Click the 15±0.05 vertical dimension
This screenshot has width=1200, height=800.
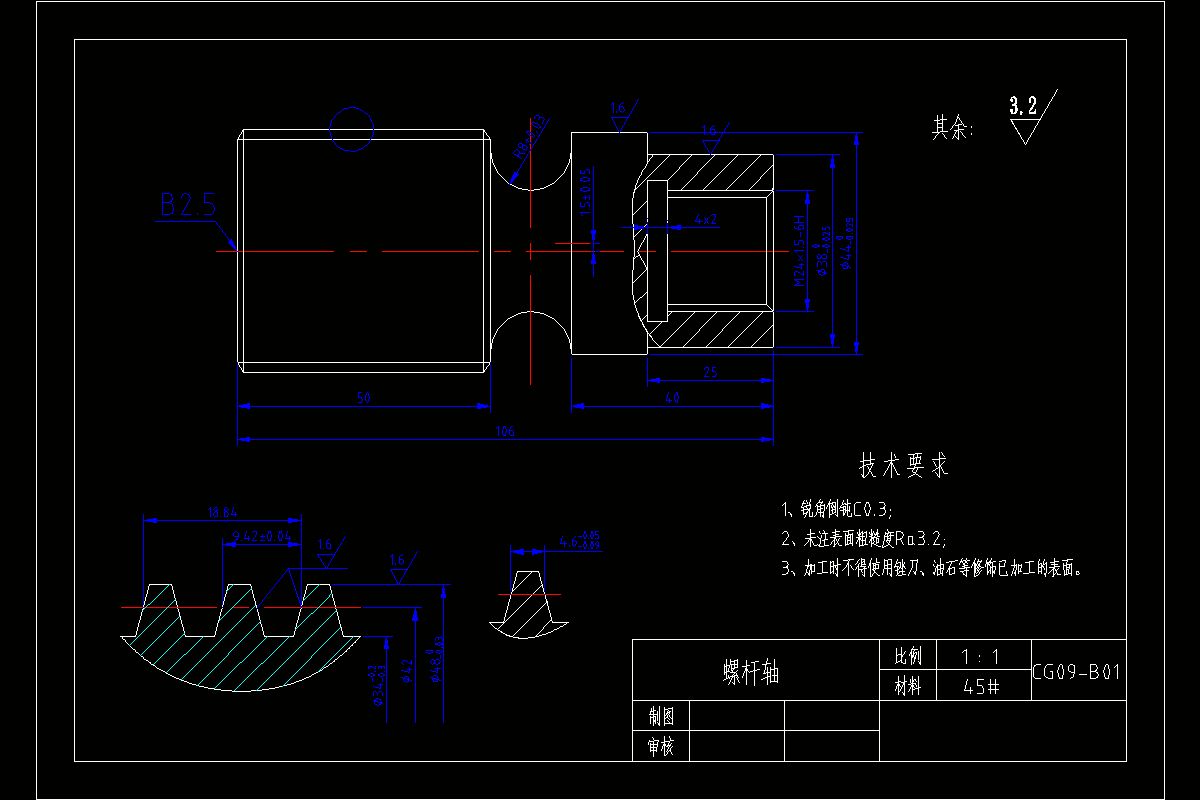tap(586, 193)
